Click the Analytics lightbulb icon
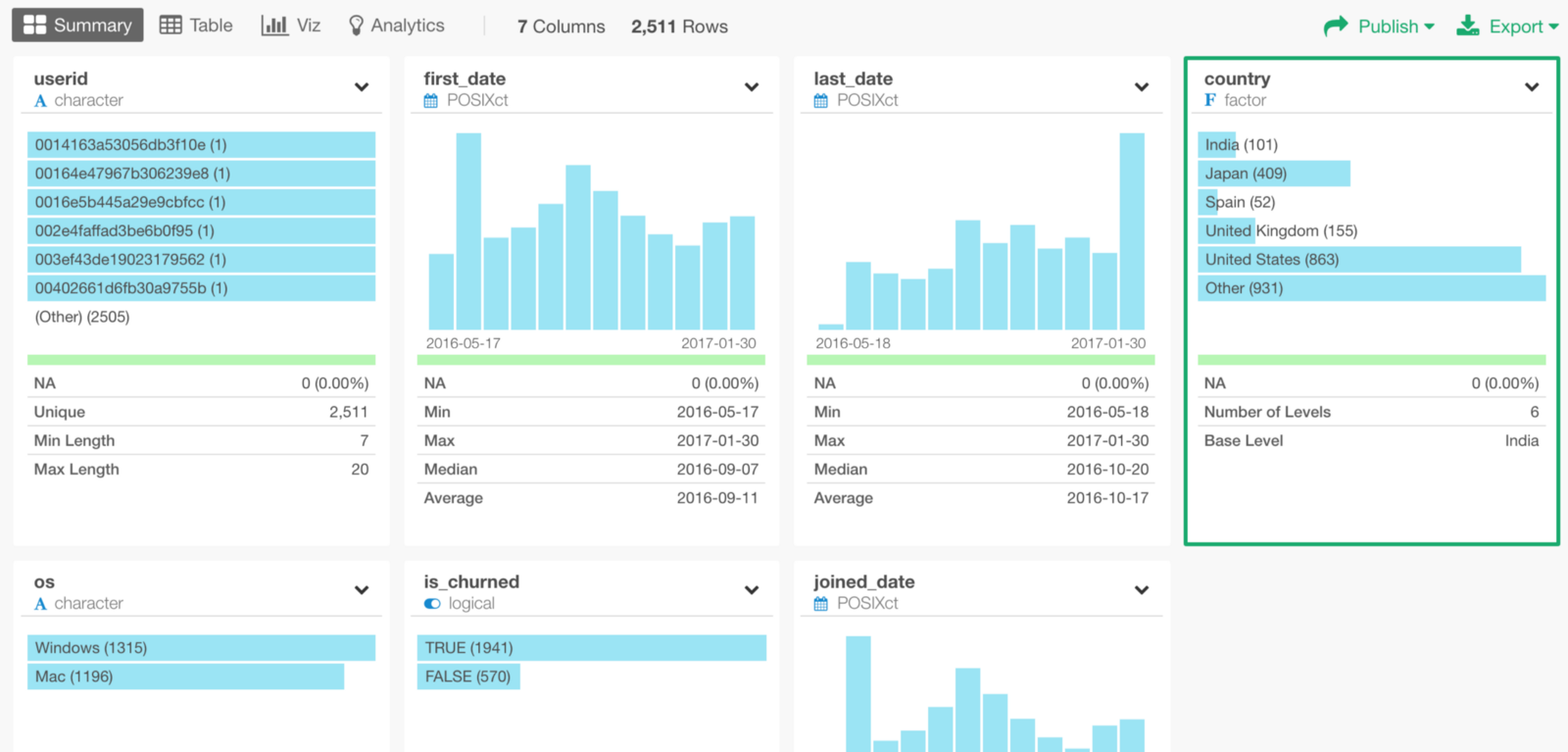The image size is (1568, 752). (x=357, y=25)
